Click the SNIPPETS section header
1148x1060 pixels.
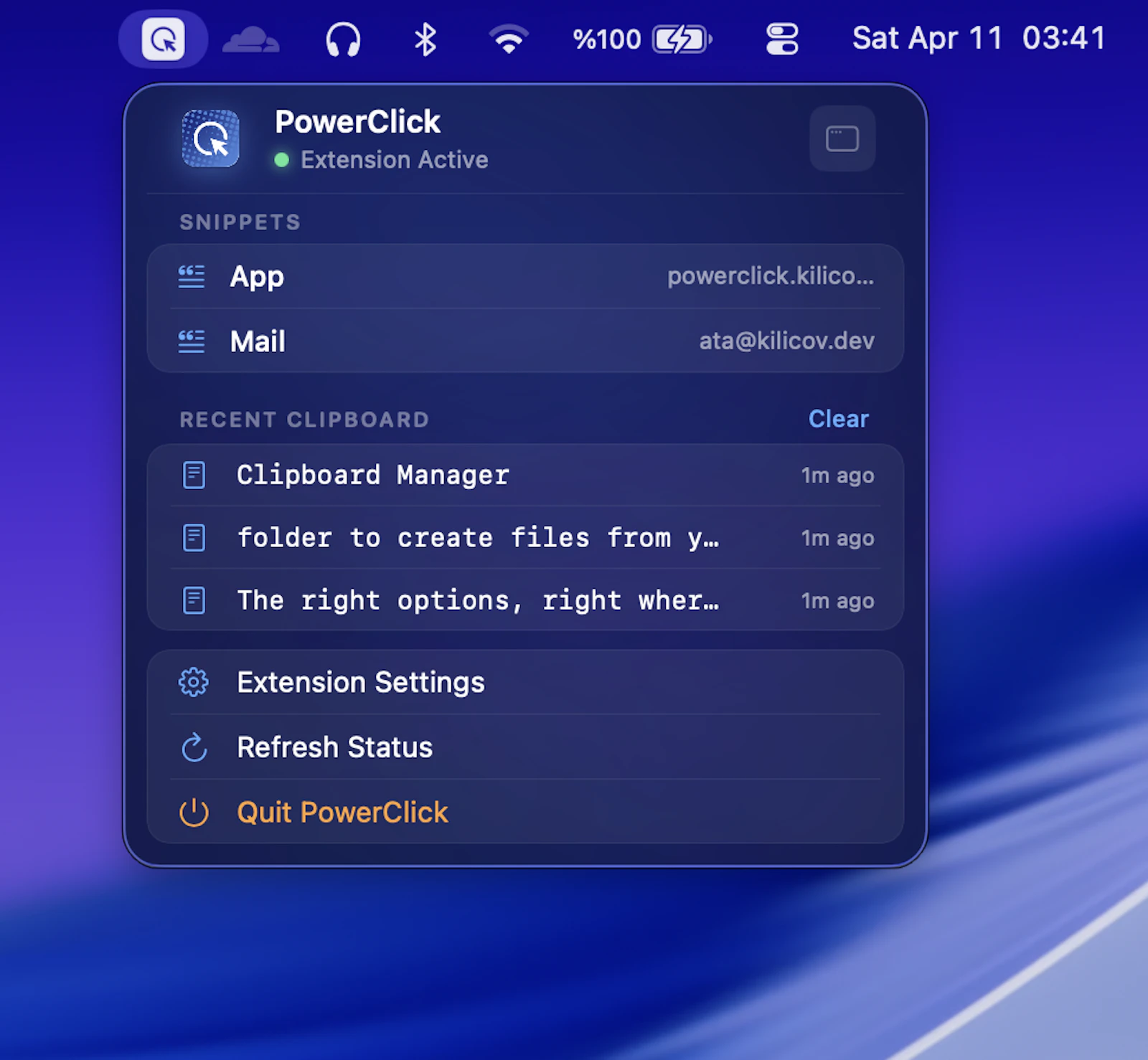pyautogui.click(x=240, y=222)
